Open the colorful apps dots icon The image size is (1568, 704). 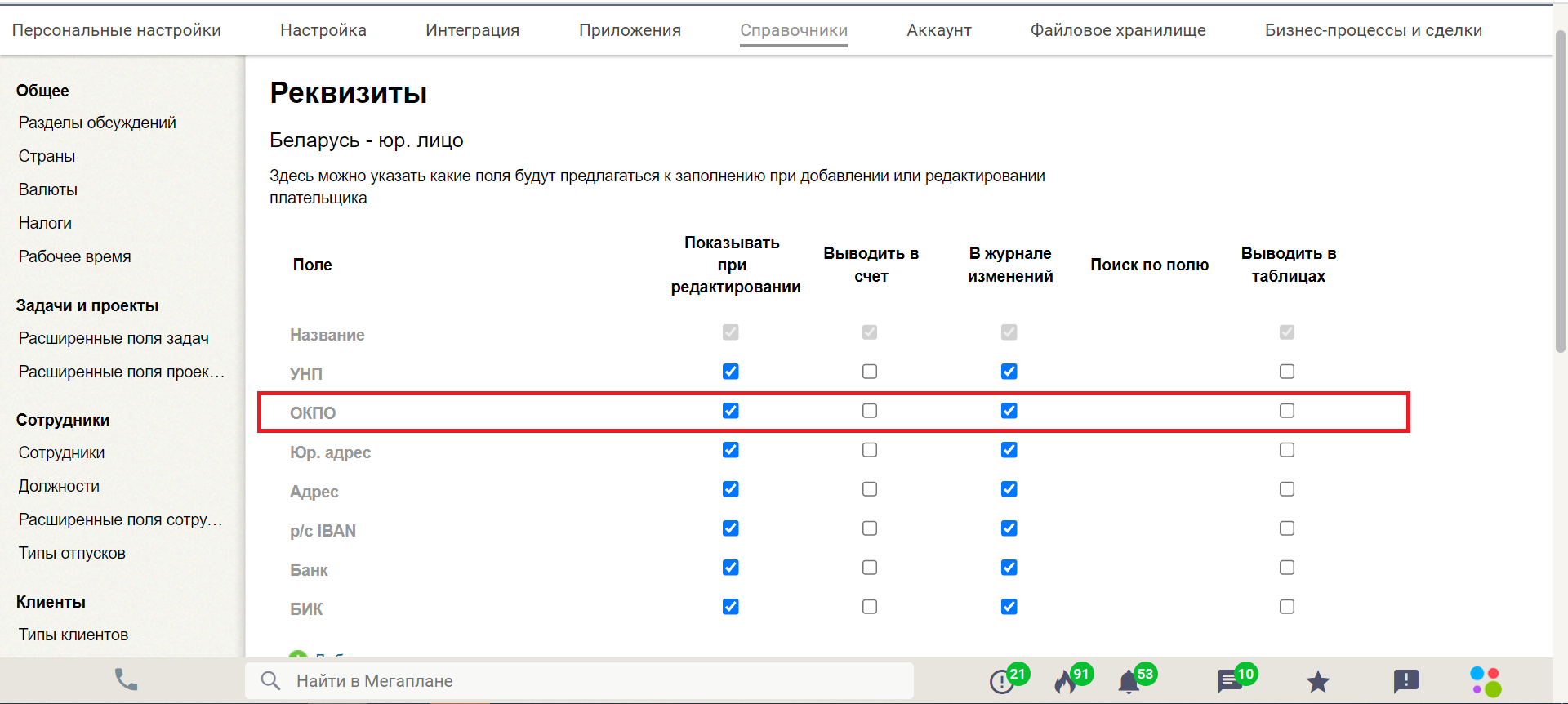coord(1486,681)
